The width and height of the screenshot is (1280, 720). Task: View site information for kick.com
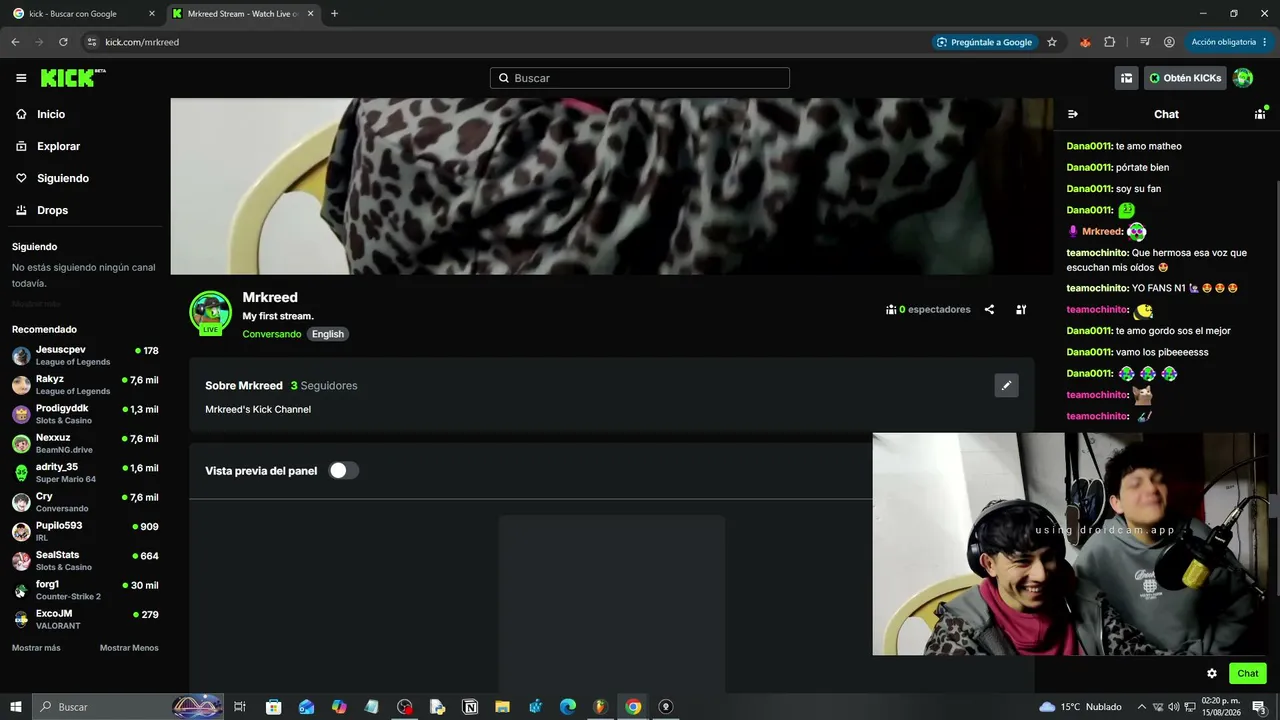[92, 42]
